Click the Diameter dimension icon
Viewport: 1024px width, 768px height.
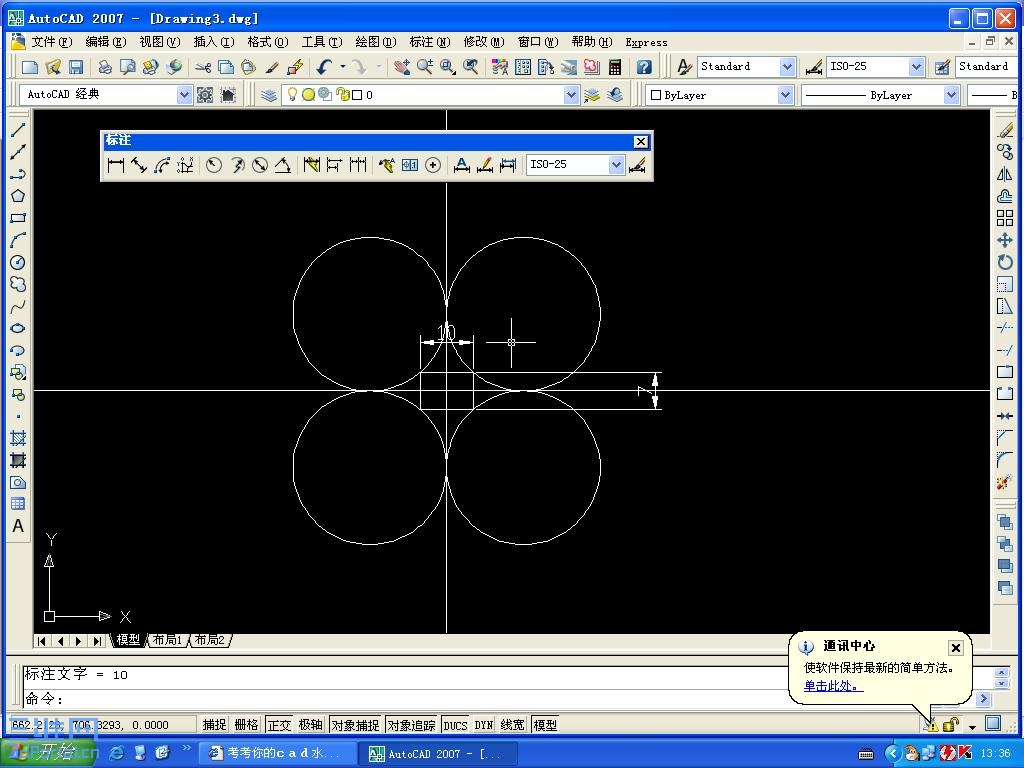click(260, 165)
